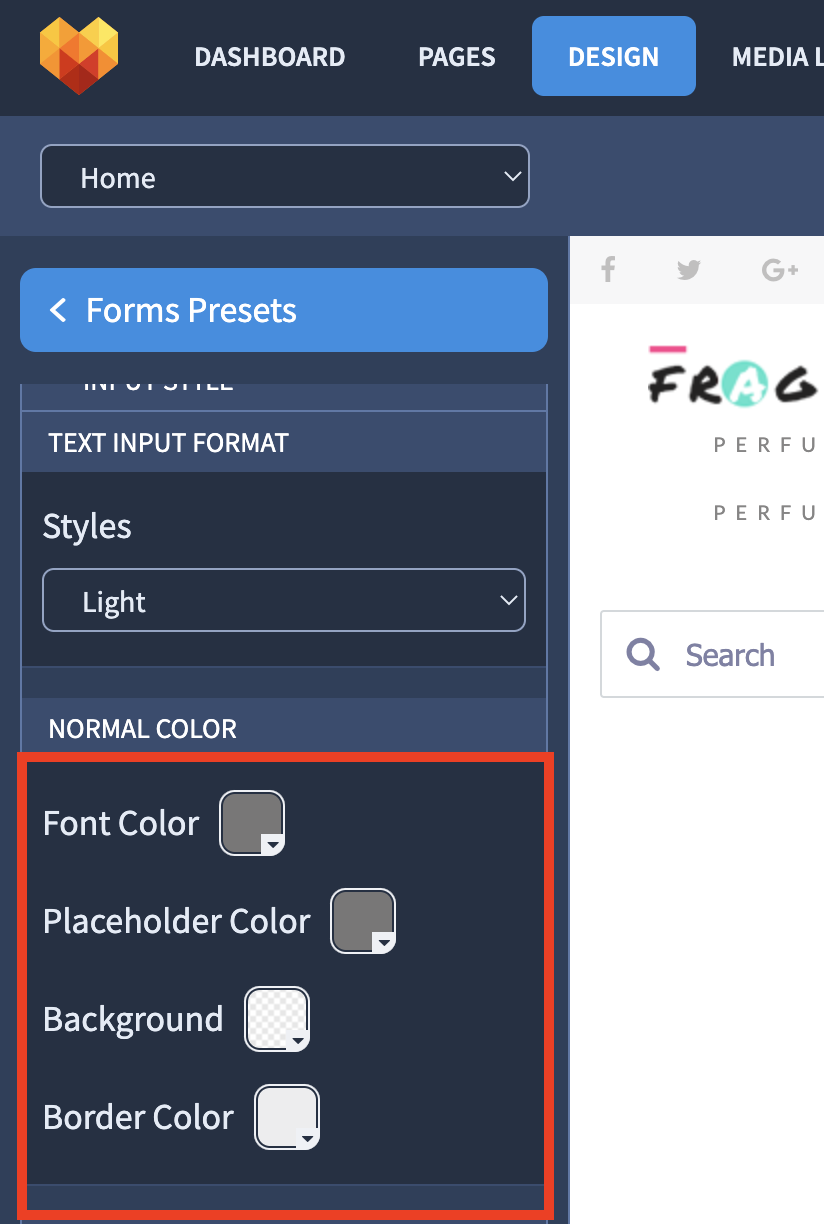Click the orange heart app logo
824x1224 pixels.
[x=79, y=56]
